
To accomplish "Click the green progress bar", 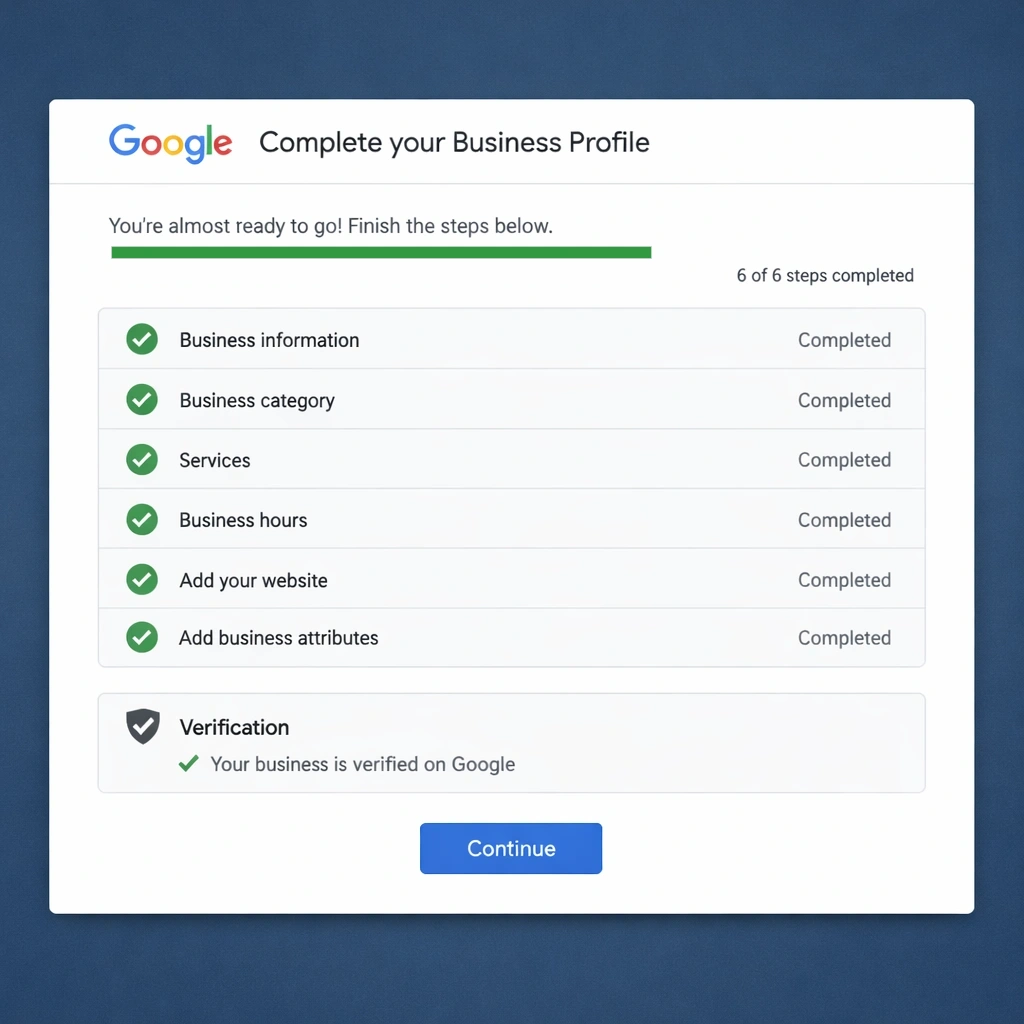I will pos(380,251).
